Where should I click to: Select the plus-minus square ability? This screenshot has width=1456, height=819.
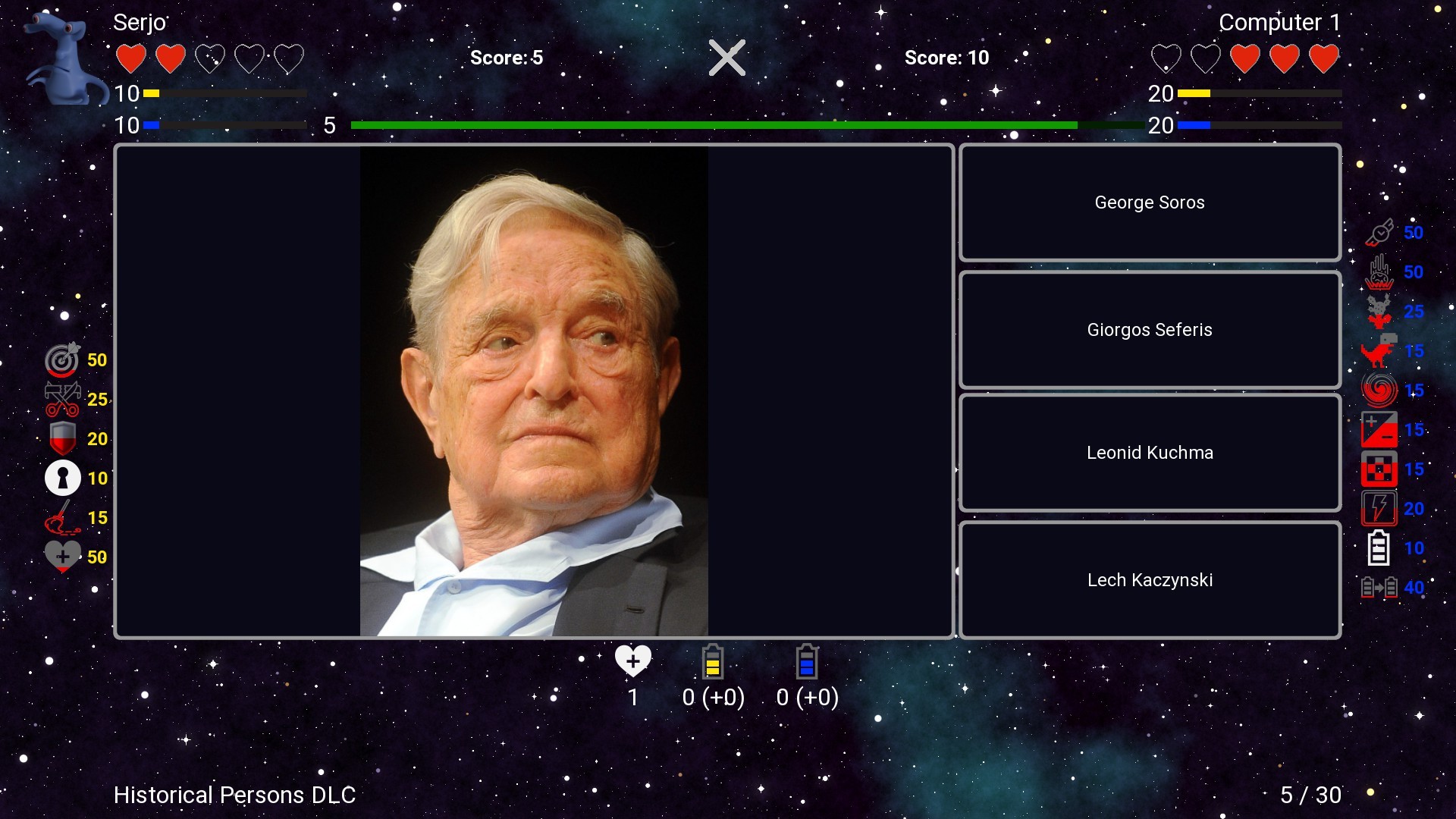click(x=1379, y=429)
